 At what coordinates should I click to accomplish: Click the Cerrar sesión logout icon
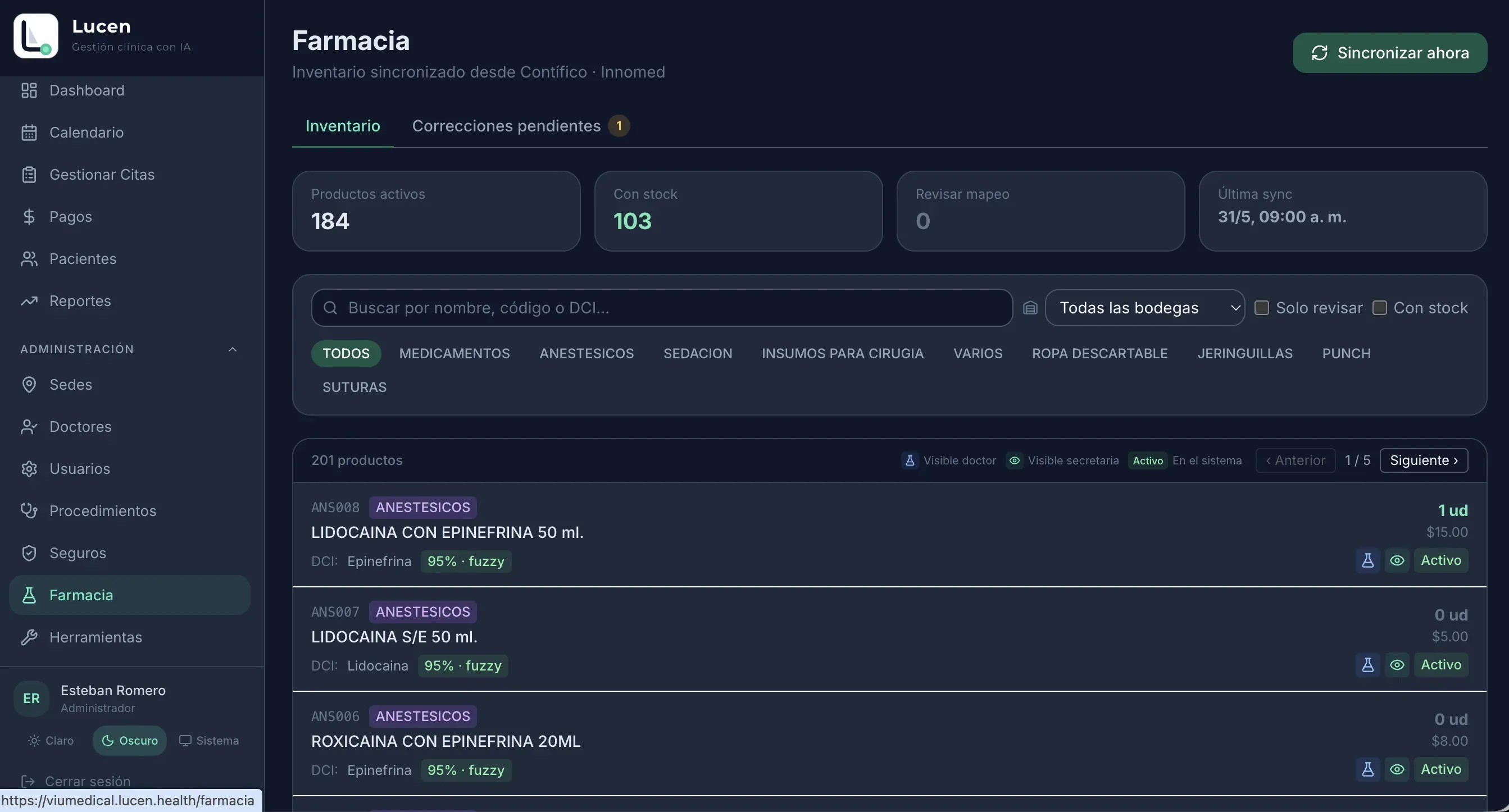click(28, 782)
